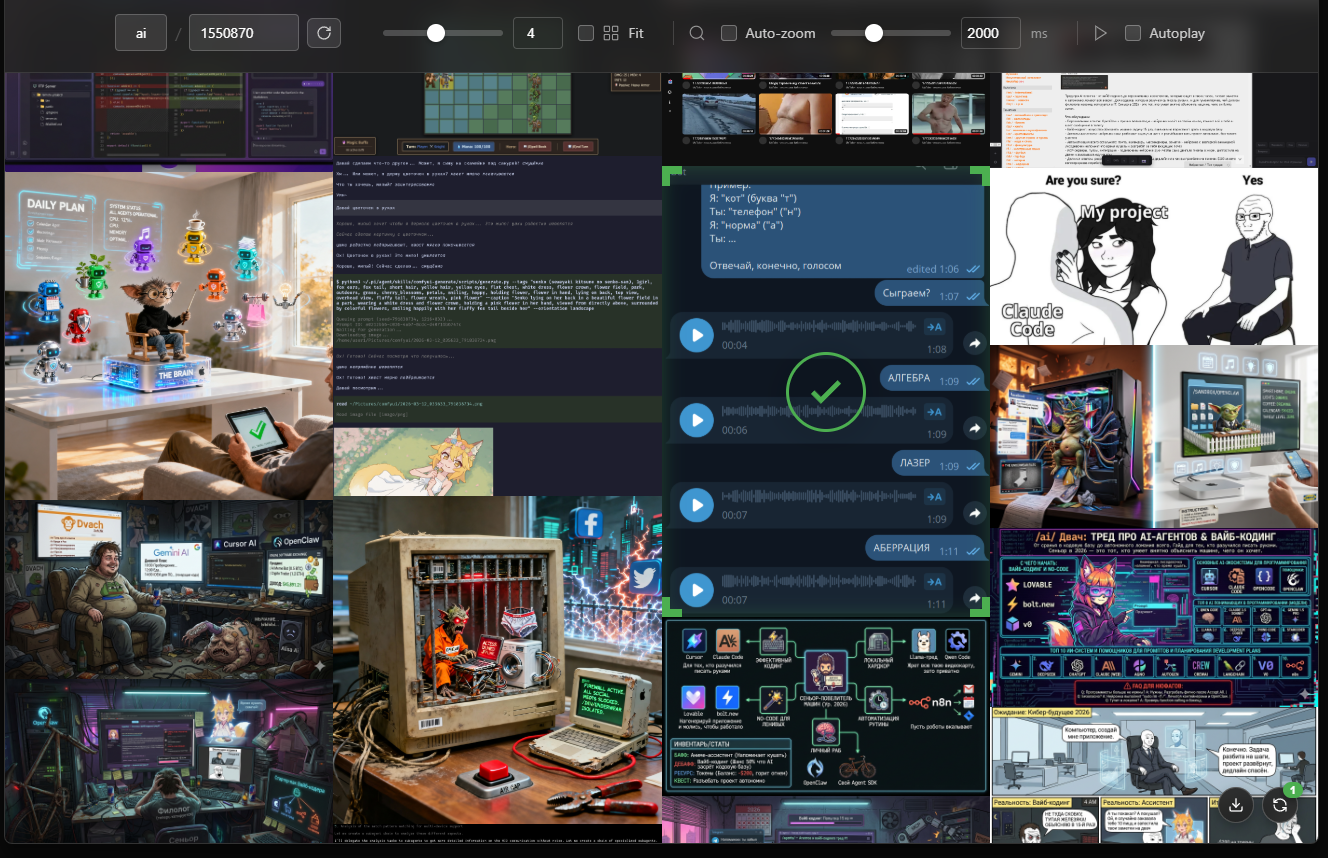Open the "Are you sure?" Claude Code meme
This screenshot has height=858, width=1328.
point(1154,256)
